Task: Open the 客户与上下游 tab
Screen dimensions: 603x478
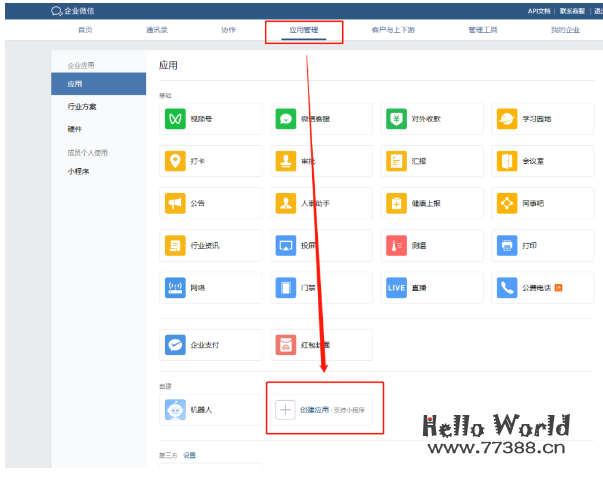Action: [x=393, y=30]
